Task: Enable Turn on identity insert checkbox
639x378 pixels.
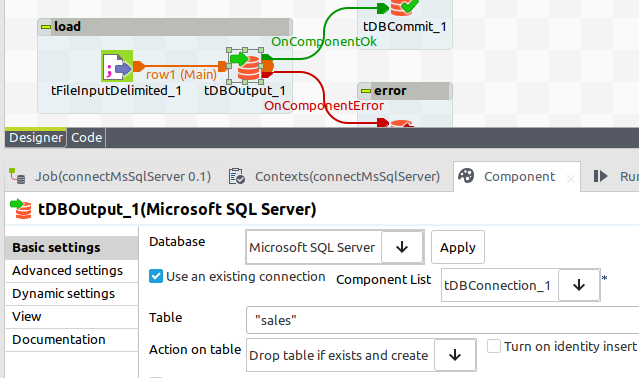Action: click(494, 346)
